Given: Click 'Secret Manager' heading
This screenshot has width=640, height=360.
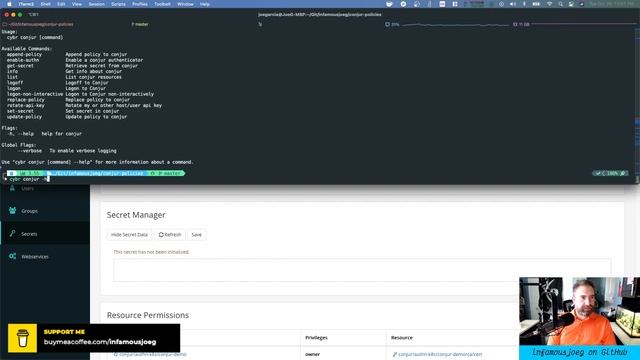Looking at the screenshot, I should [136, 215].
